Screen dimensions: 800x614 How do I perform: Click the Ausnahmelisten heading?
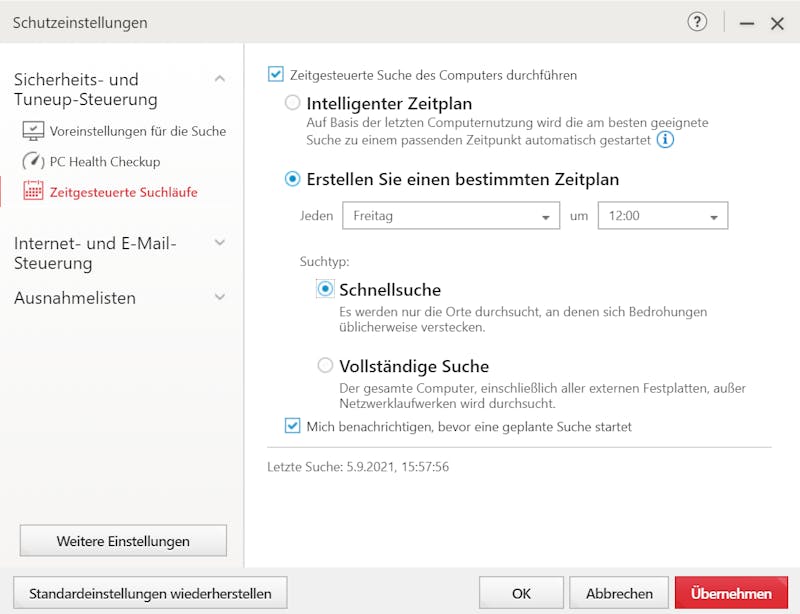coord(75,298)
